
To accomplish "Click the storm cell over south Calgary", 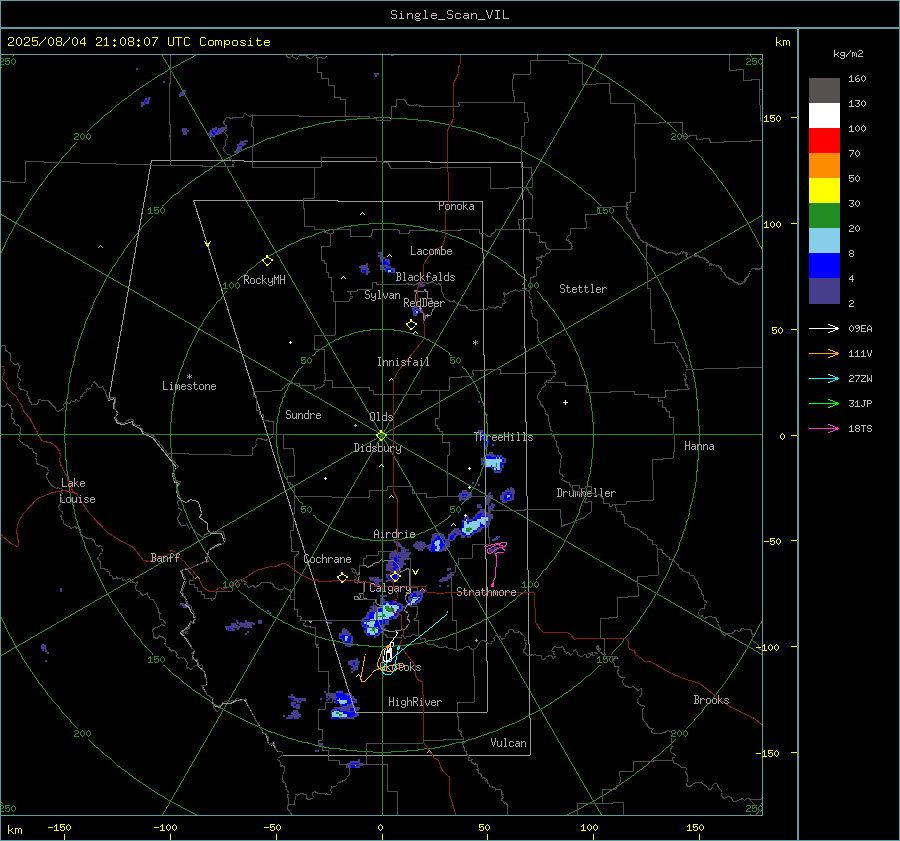I will pyautogui.click(x=382, y=617).
